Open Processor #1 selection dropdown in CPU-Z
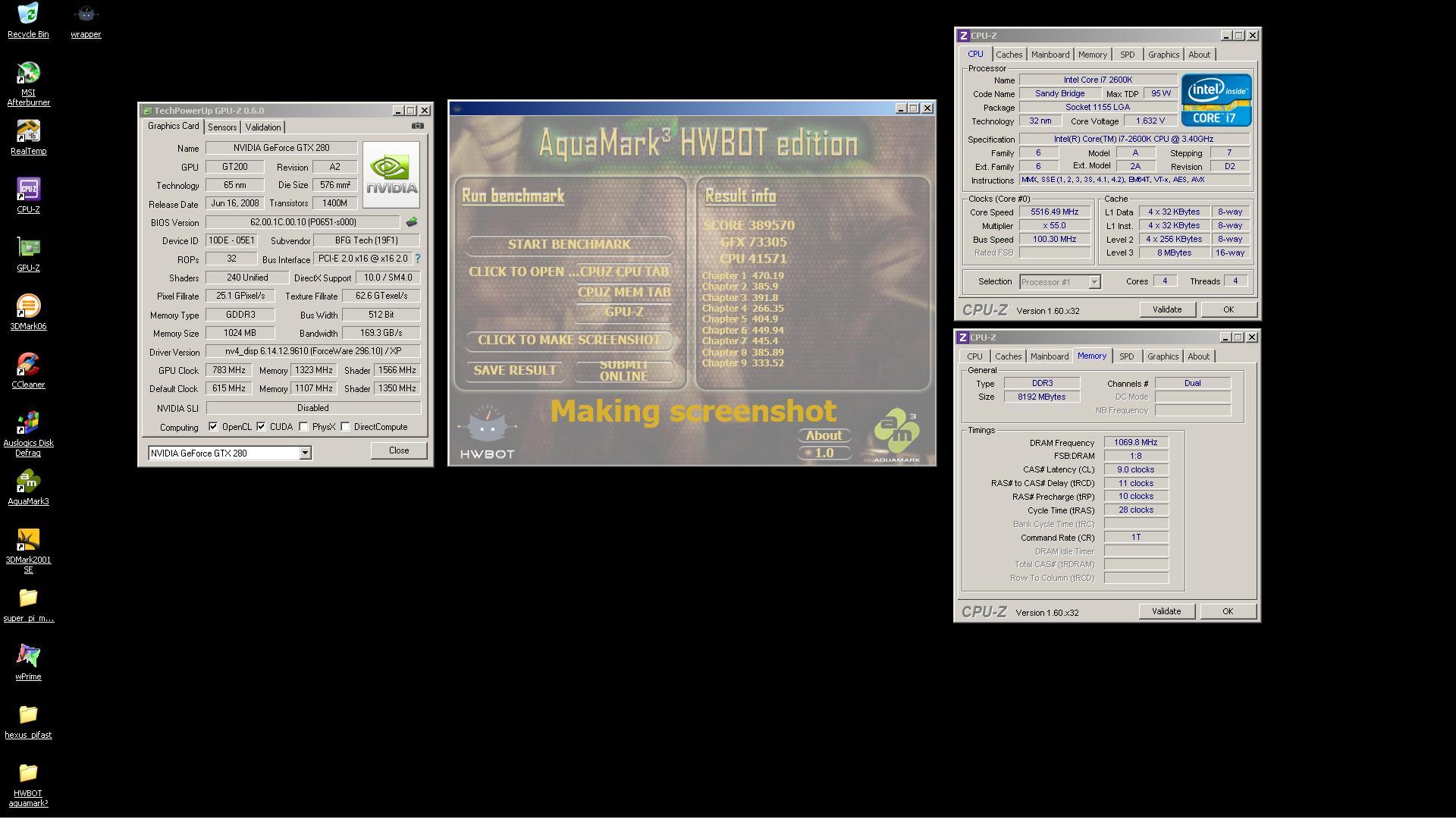Image resolution: width=1456 pixels, height=819 pixels. click(x=1094, y=282)
